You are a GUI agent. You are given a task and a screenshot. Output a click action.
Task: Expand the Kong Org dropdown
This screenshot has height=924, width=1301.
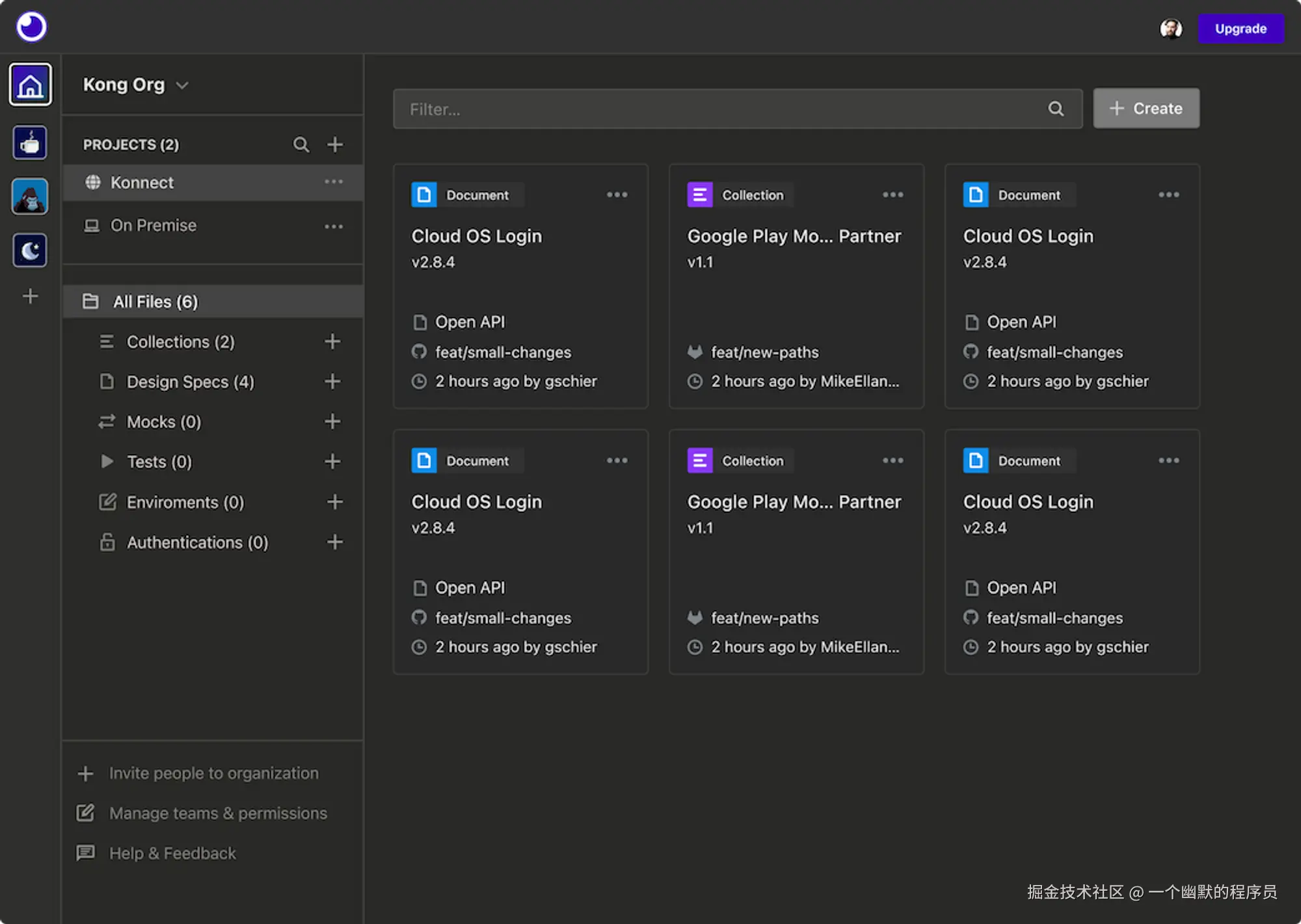182,85
